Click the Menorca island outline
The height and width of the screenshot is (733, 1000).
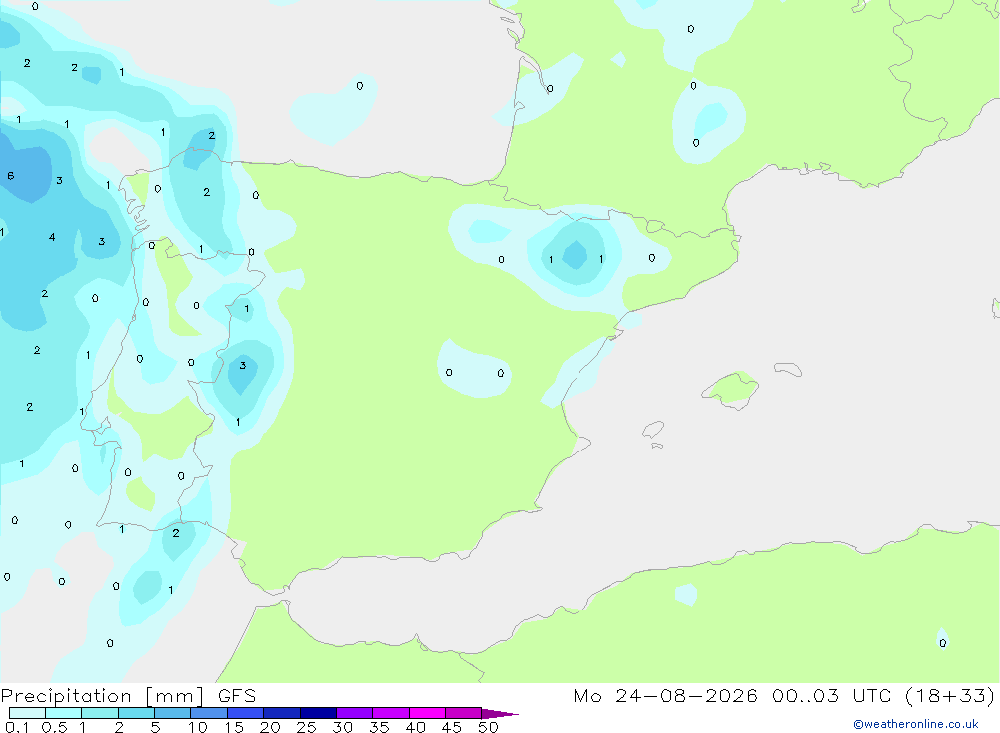[788, 369]
